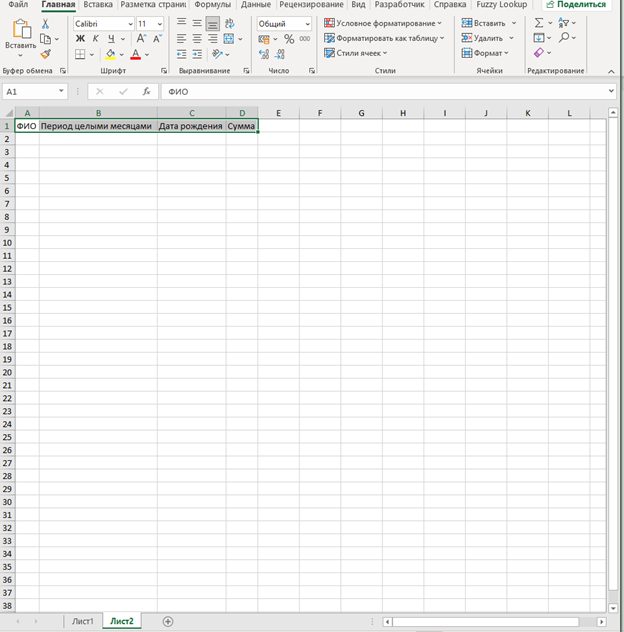624x632 pixels.
Task: Align text to top
Action: 181,23
